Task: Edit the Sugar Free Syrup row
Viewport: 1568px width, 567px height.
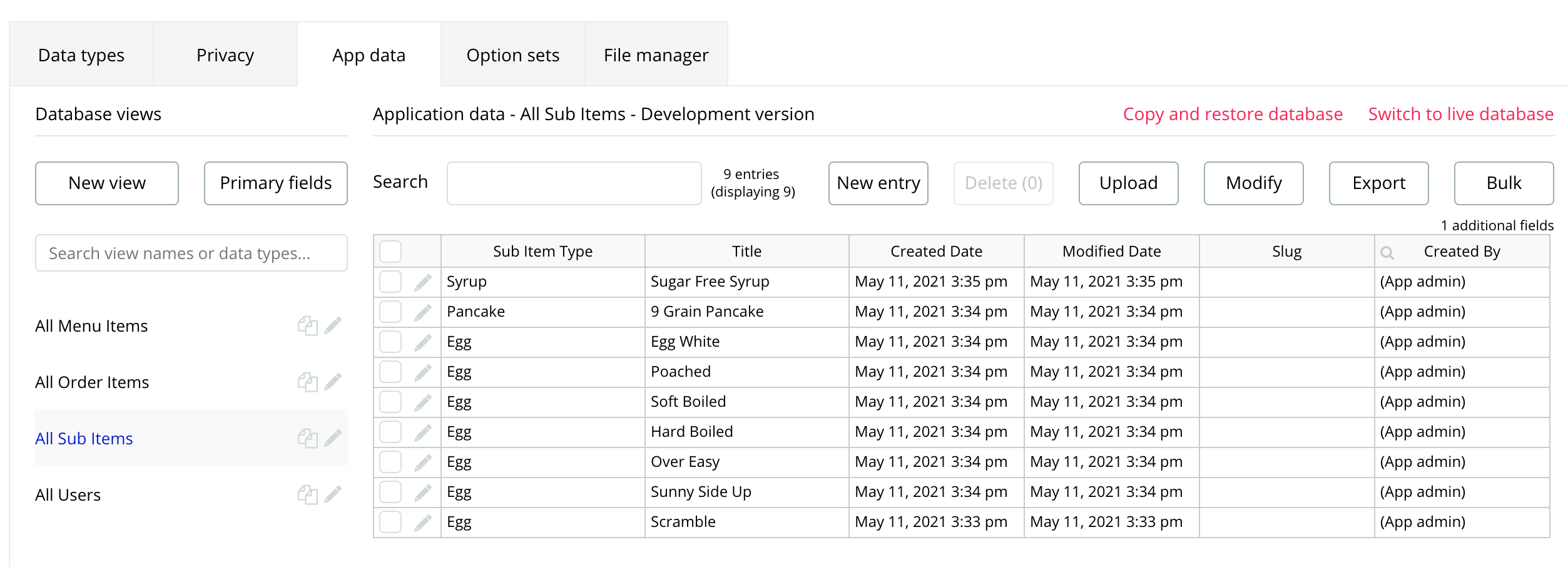Action: point(423,282)
